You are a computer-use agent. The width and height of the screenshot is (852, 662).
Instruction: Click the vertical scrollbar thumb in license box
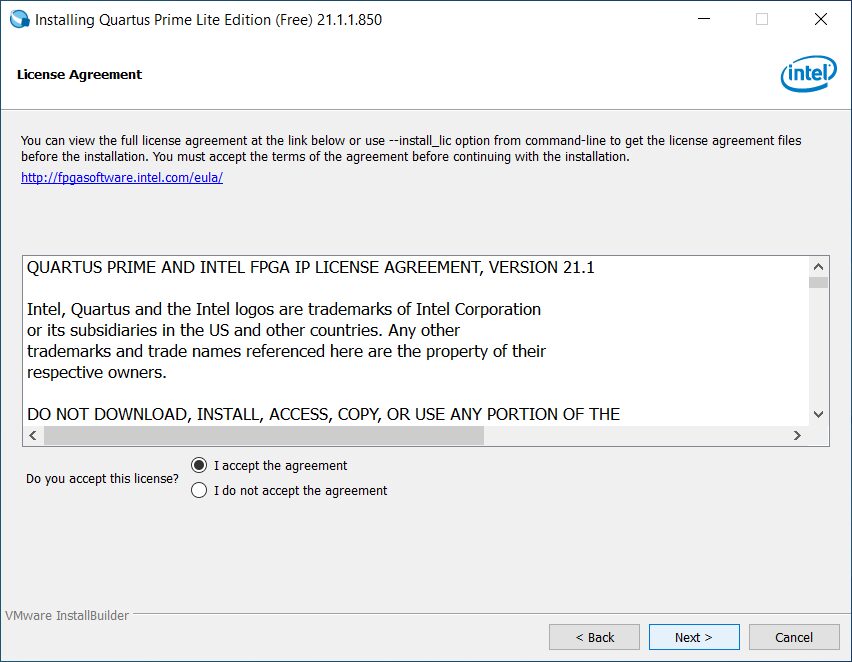click(818, 282)
